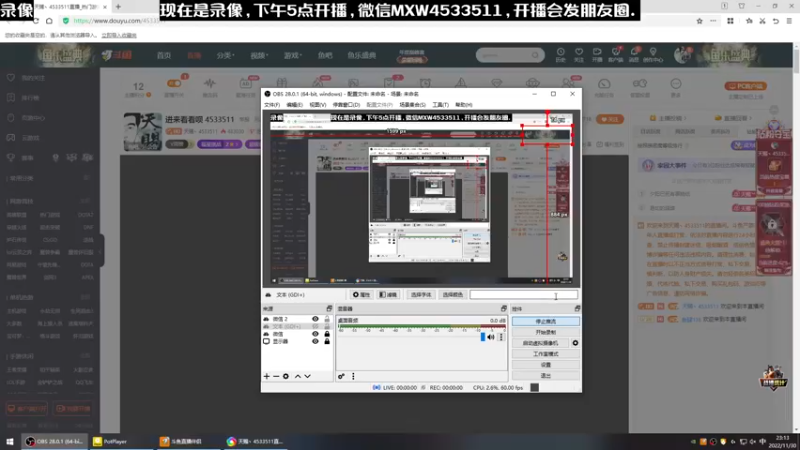Open Douyu 关注 heart icon in header

click(579, 55)
